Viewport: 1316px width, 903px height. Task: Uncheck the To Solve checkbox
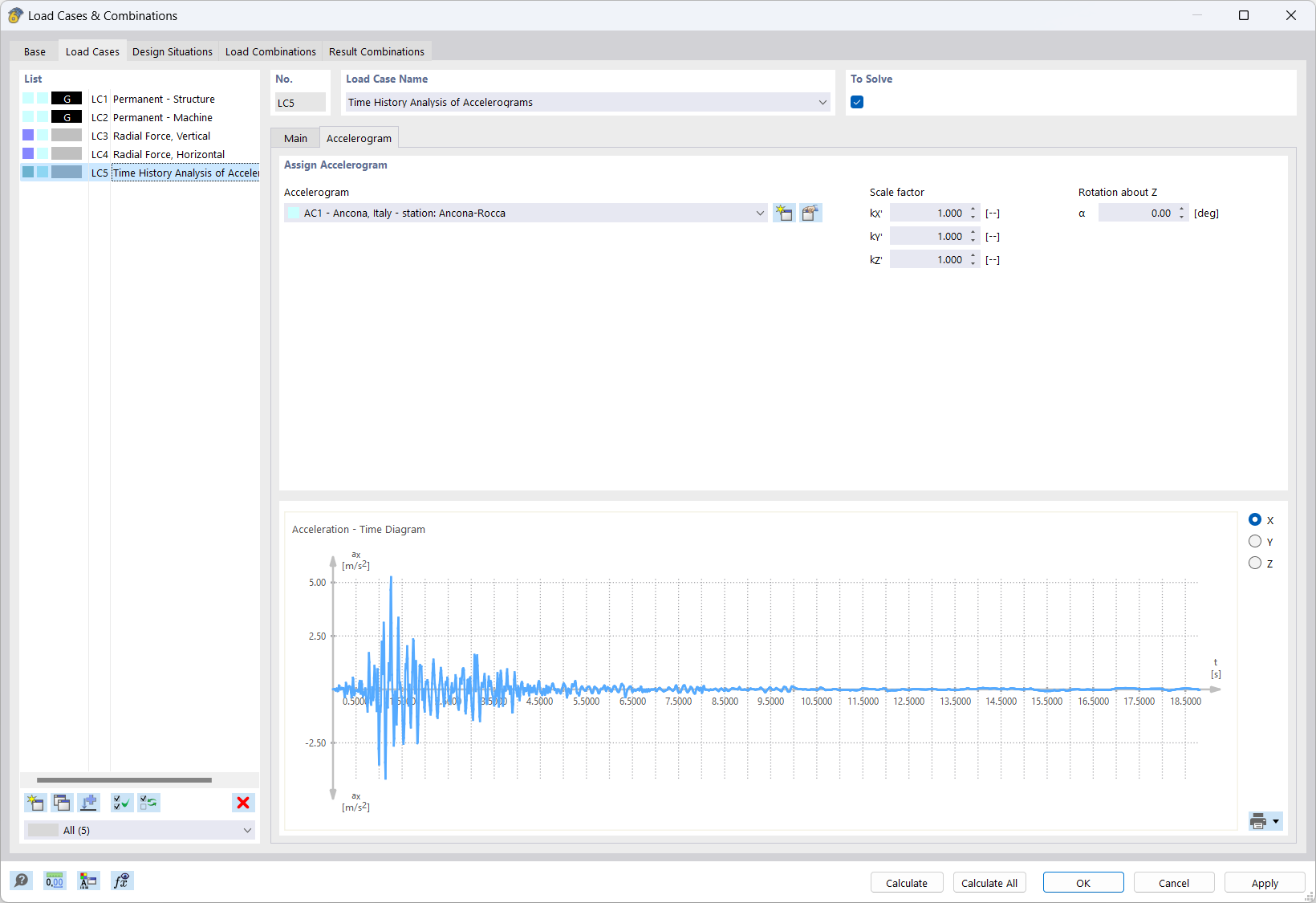click(x=857, y=102)
